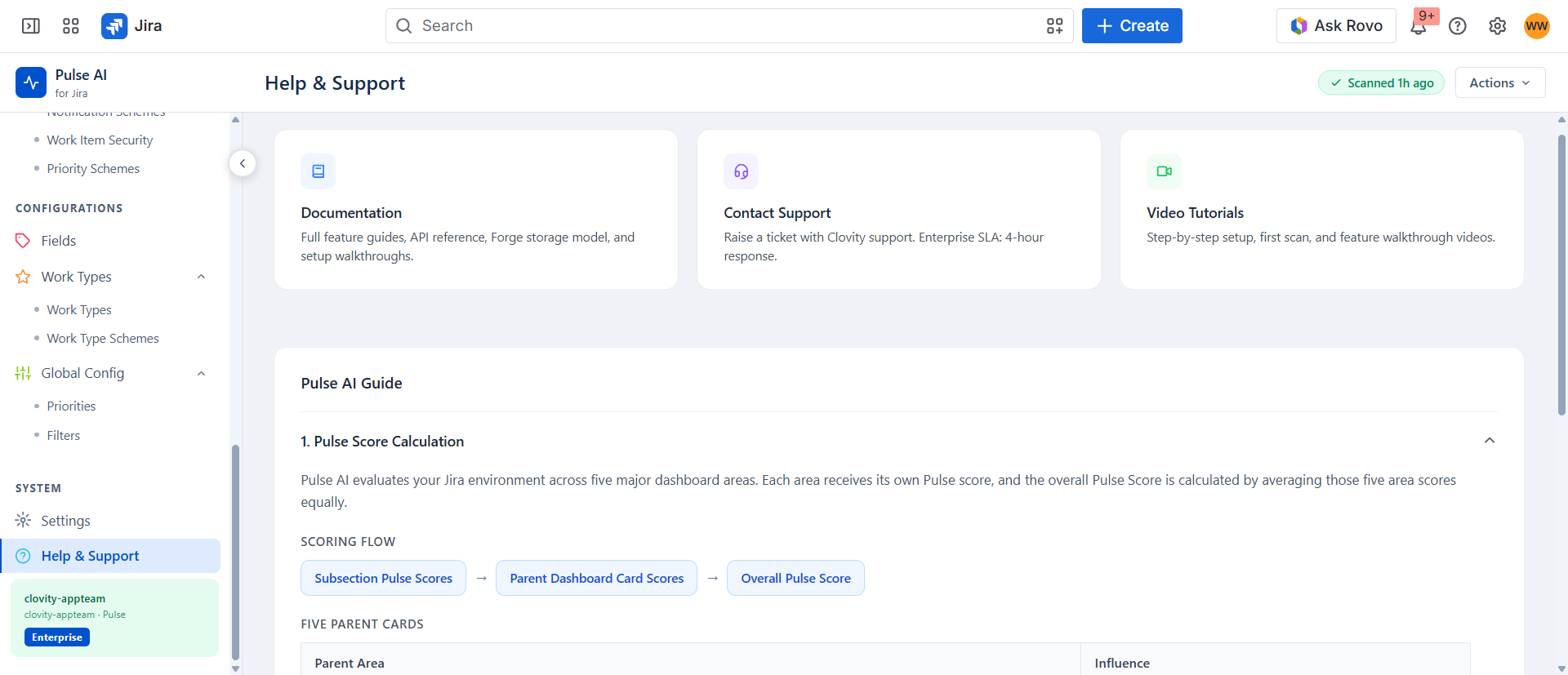Click the Subsection Pulse Scores chip
The width and height of the screenshot is (1568, 675).
click(x=383, y=578)
